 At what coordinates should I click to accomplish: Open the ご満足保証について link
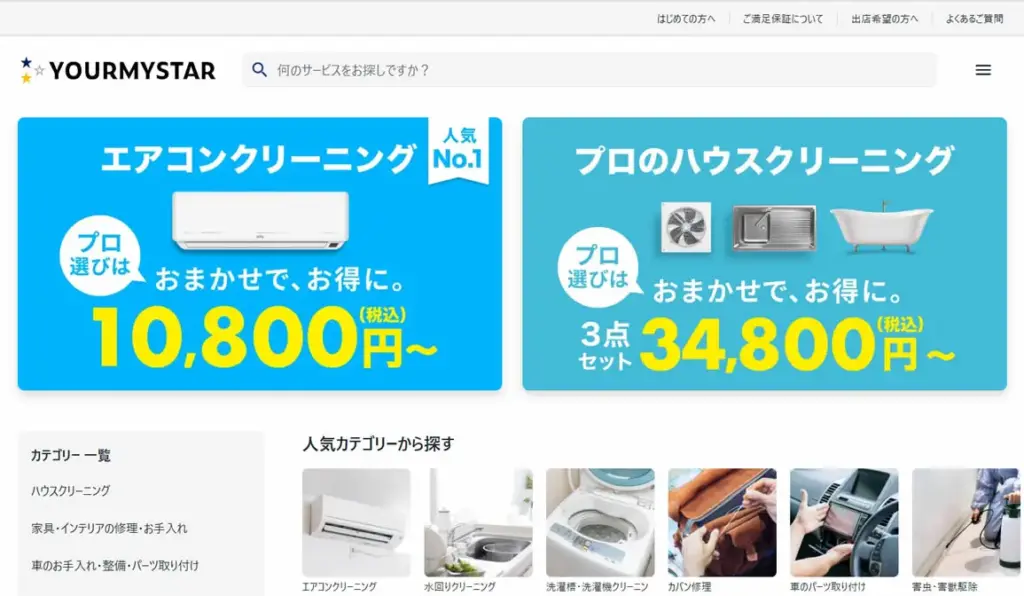pos(782,19)
